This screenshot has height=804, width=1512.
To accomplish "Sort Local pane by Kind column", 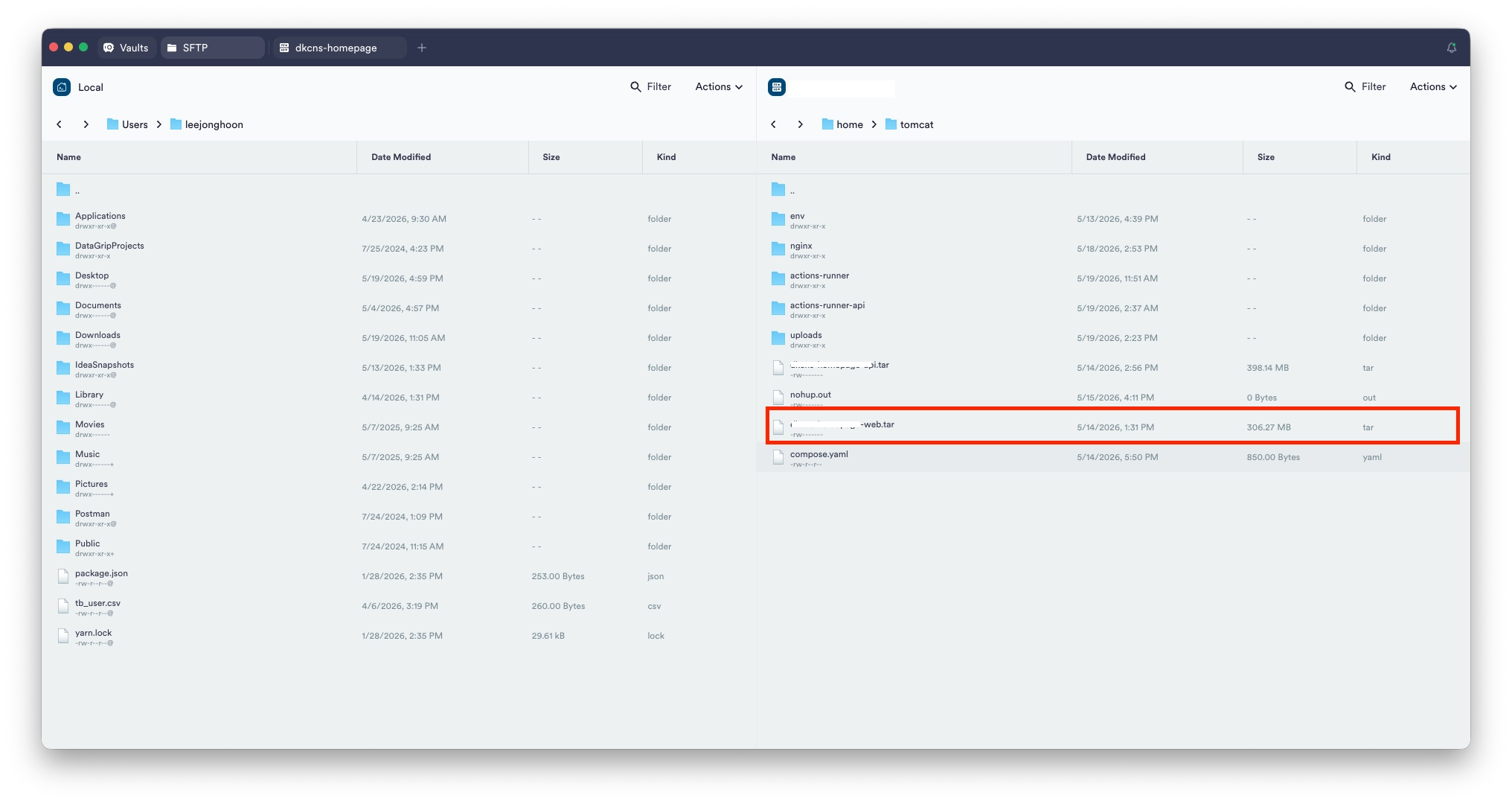I will (x=699, y=157).
